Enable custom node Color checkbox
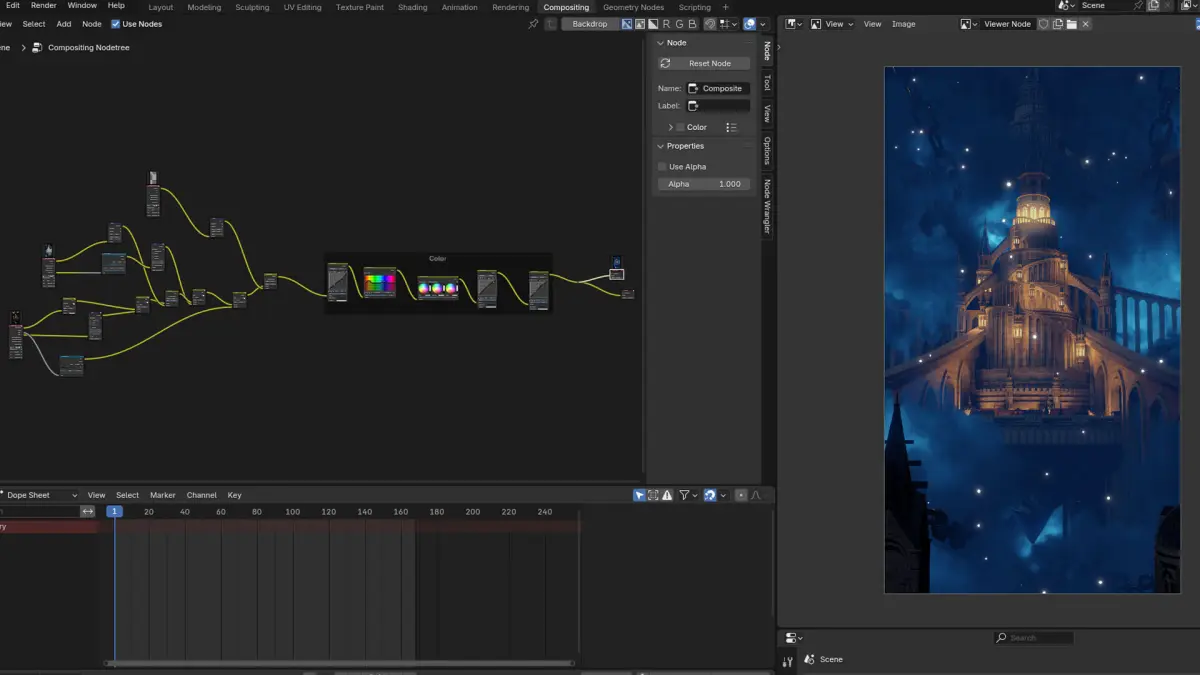Screen dimensions: 1200x675 pos(681,127)
